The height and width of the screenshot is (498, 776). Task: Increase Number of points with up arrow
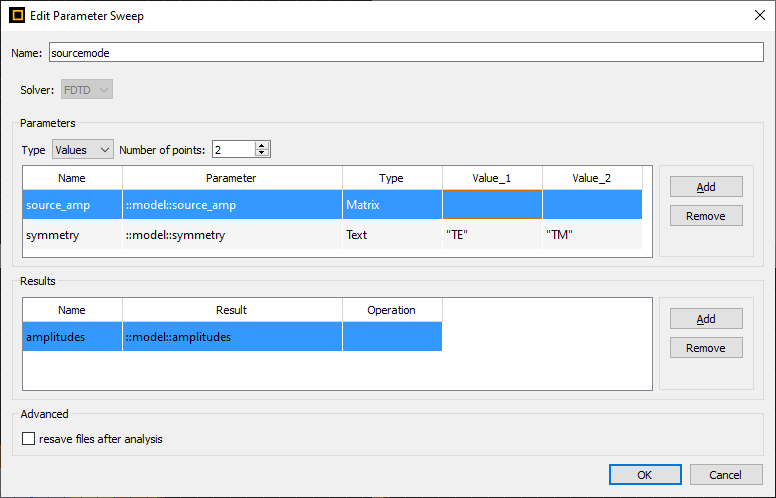262,146
